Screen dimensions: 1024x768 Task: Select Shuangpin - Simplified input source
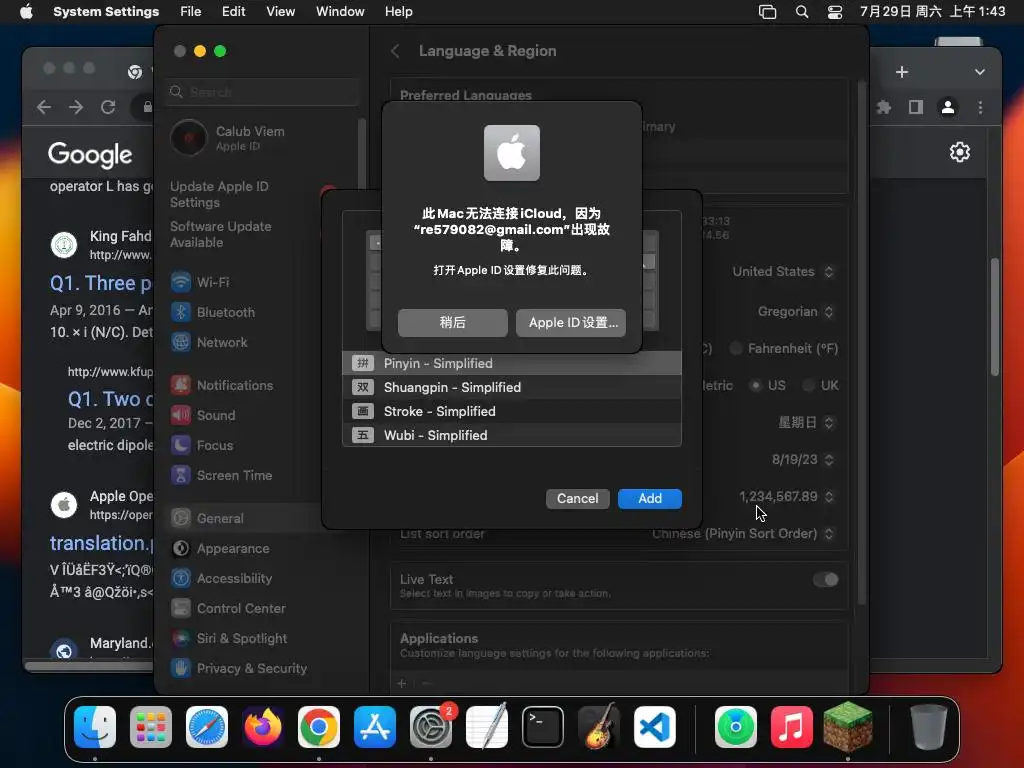click(512, 387)
